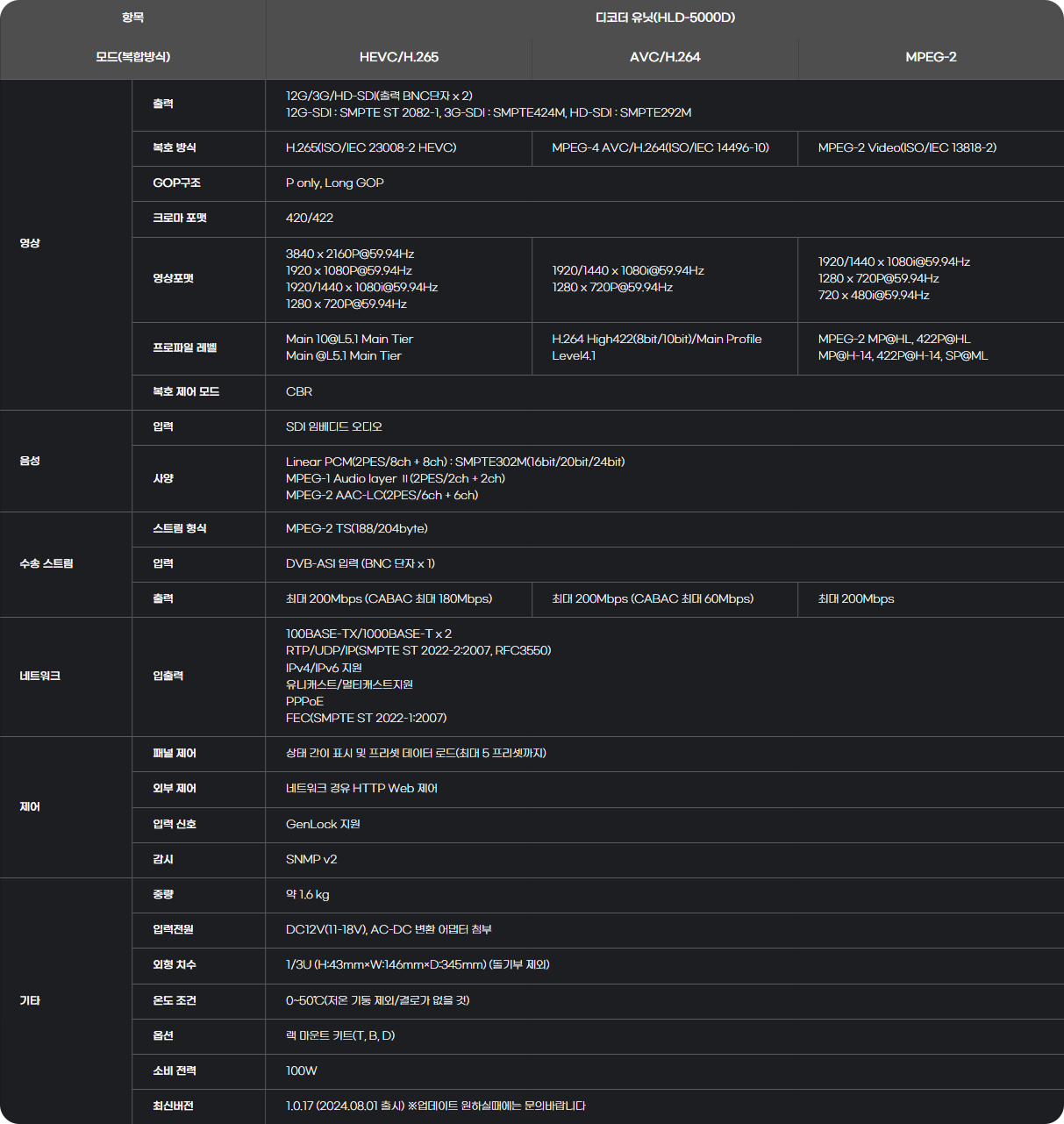Select the AVC/H.264 column header
Image resolution: width=1064 pixels, height=1124 pixels.
pos(665,57)
